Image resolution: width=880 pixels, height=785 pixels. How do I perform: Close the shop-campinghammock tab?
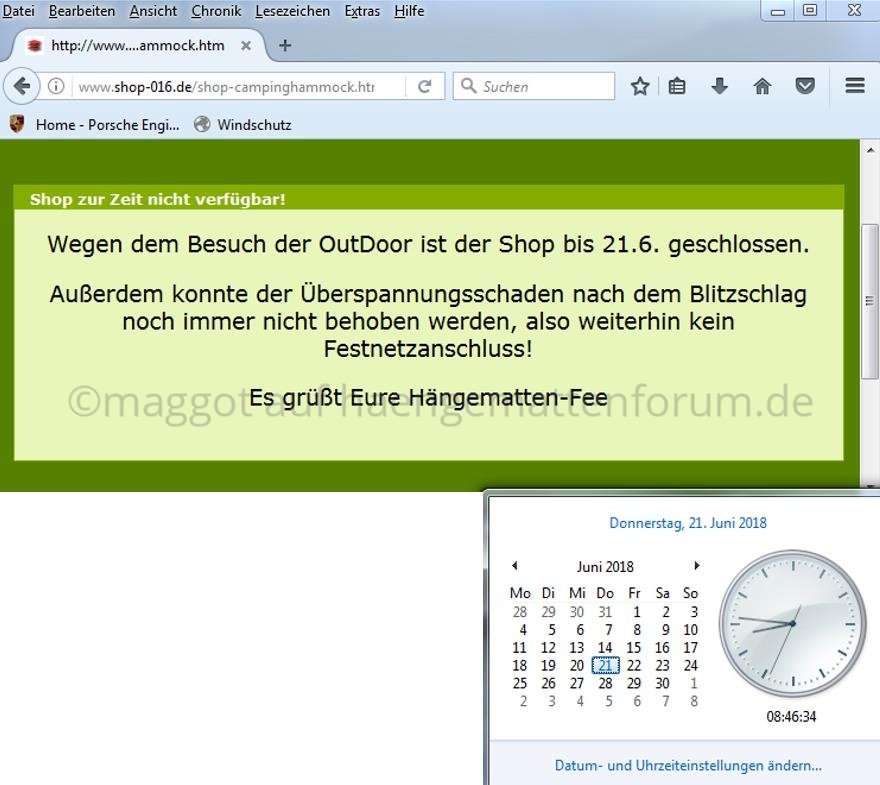click(x=246, y=46)
